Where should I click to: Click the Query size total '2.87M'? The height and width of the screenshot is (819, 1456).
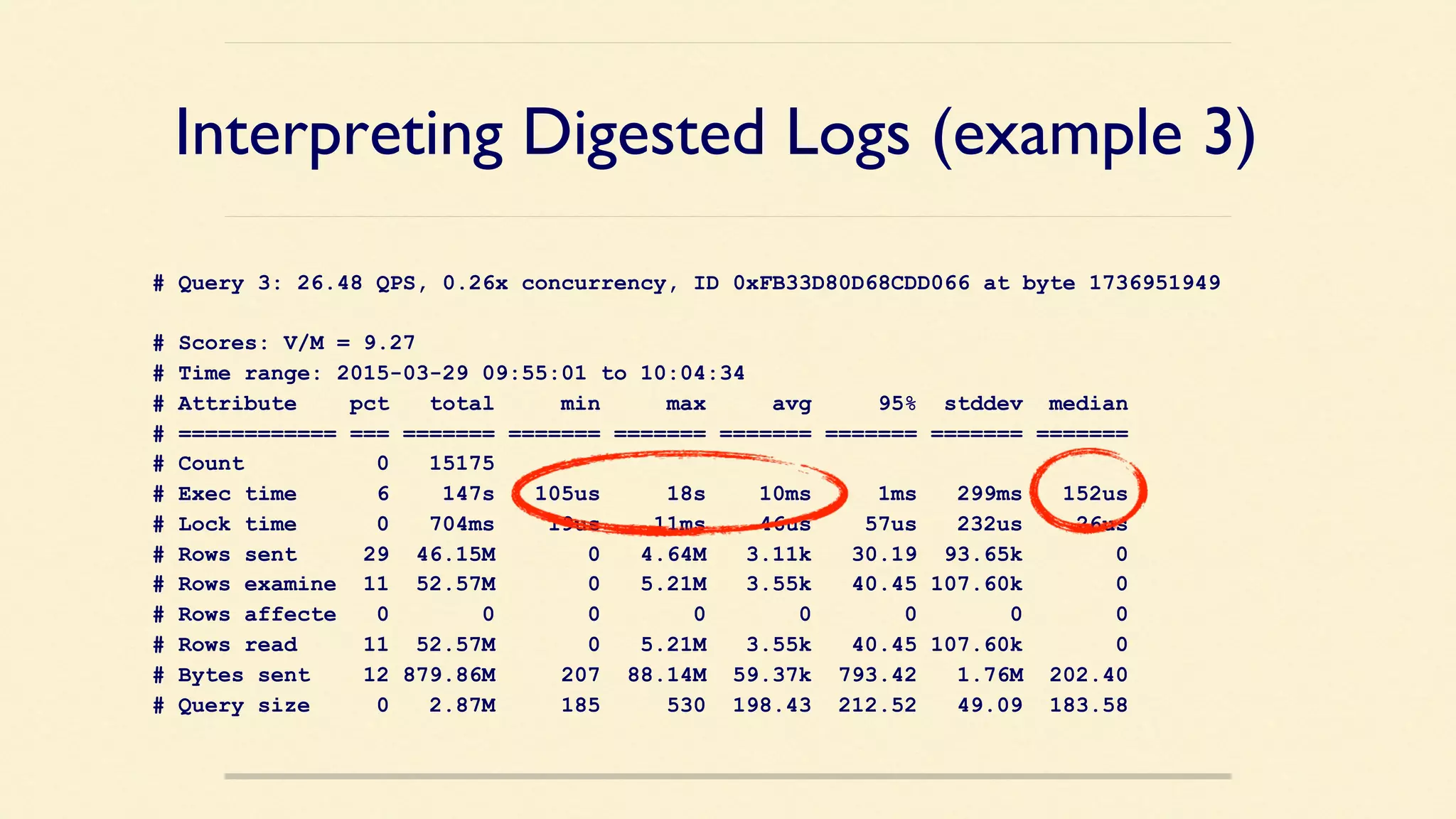pos(462,705)
